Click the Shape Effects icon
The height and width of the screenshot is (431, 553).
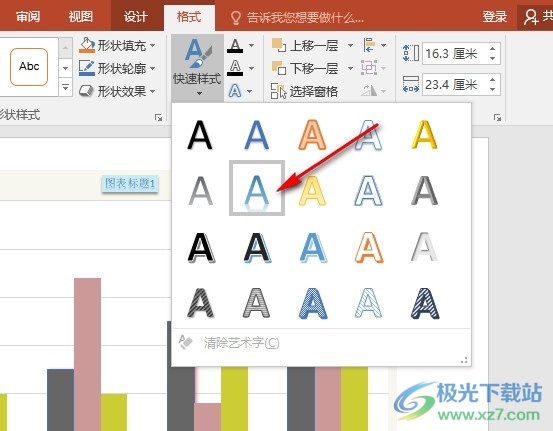[x=86, y=91]
